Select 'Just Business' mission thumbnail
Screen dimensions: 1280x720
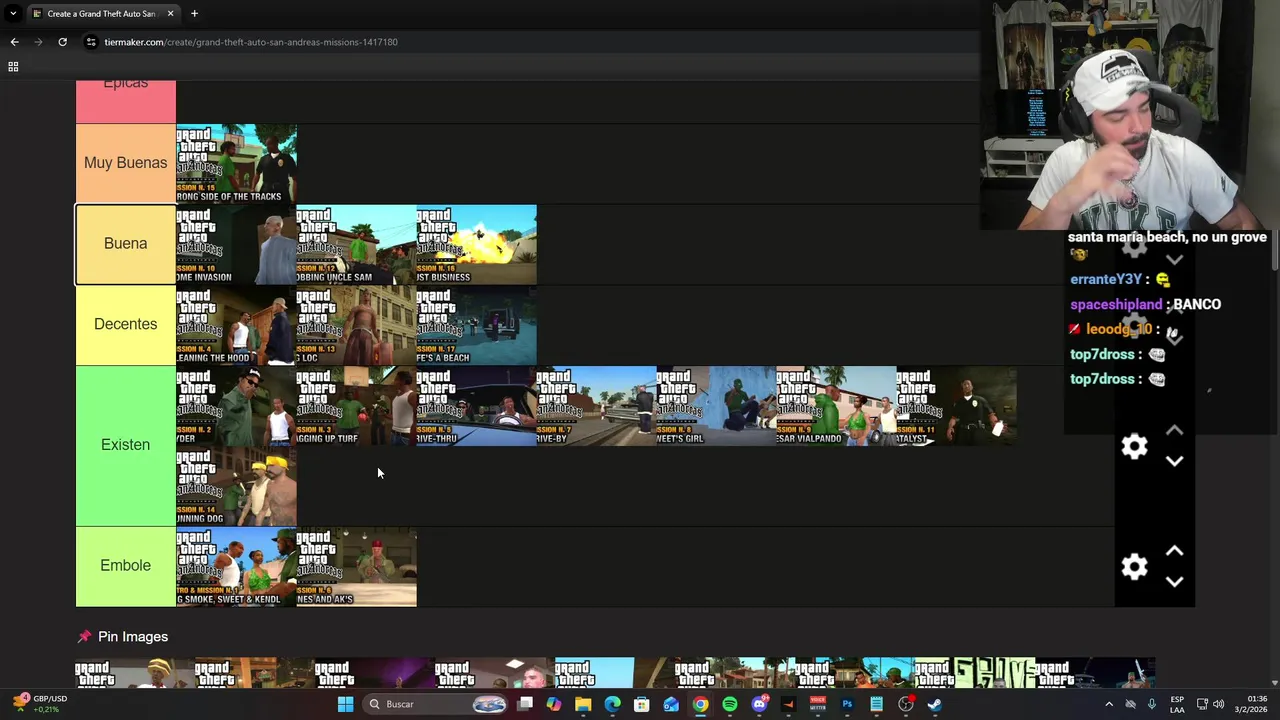[x=476, y=245]
